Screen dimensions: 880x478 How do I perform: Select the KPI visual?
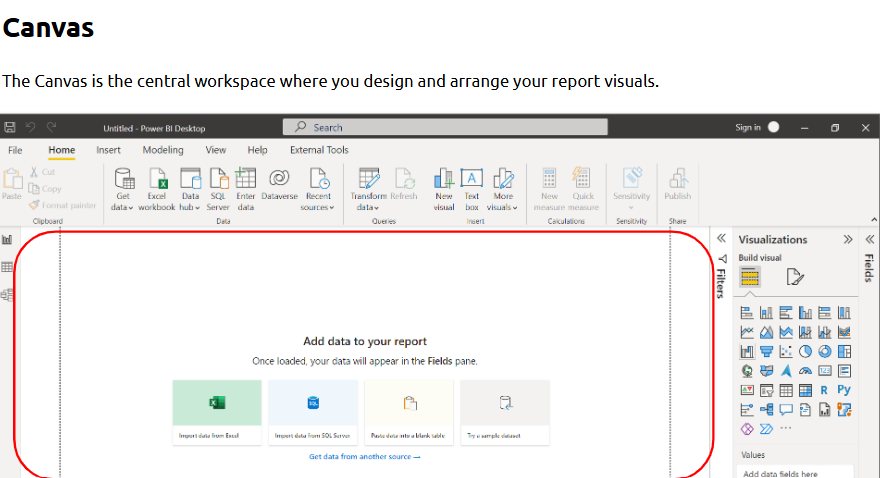pyautogui.click(x=747, y=390)
